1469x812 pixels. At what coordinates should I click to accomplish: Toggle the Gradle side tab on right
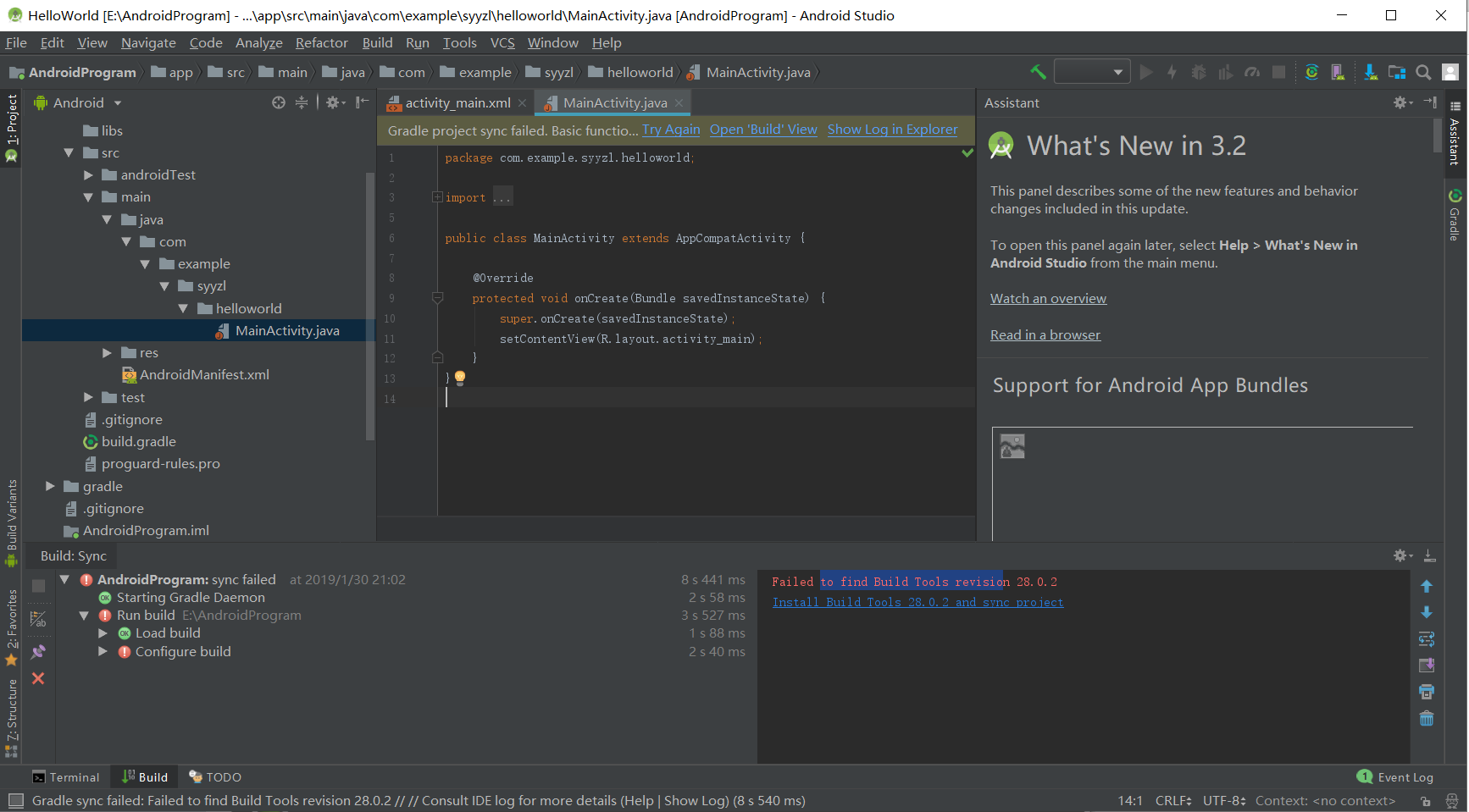tap(1455, 215)
